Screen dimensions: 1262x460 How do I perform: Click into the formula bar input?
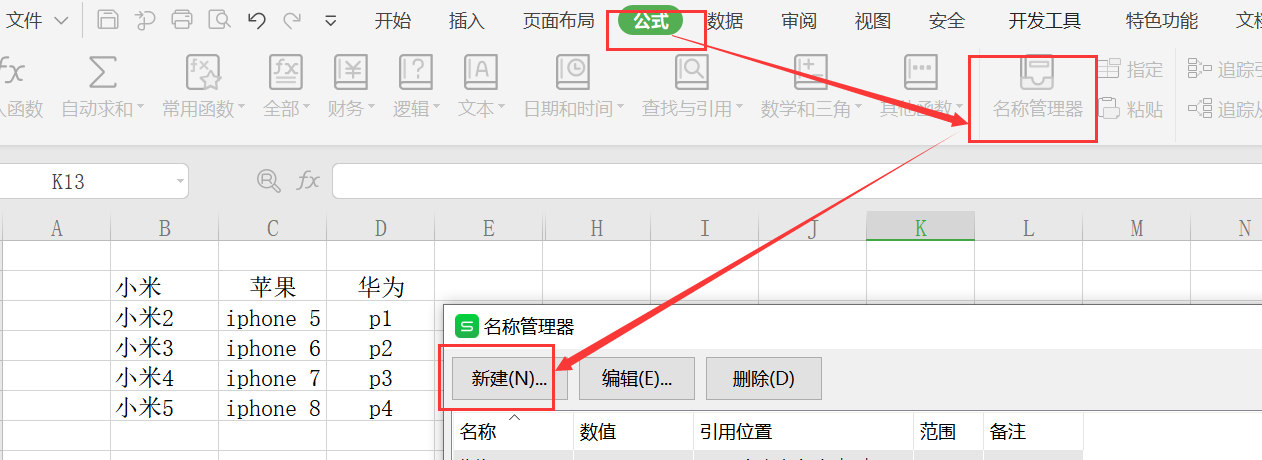[x=797, y=181]
